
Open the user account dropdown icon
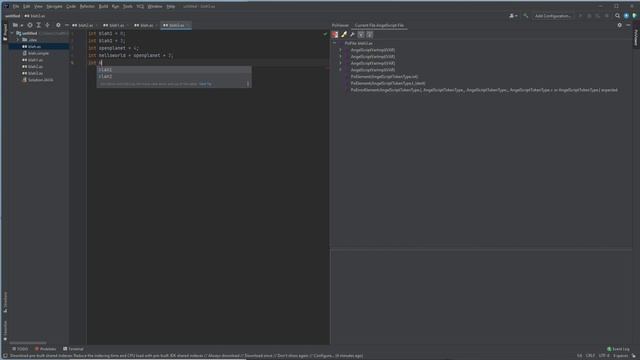click(x=513, y=16)
